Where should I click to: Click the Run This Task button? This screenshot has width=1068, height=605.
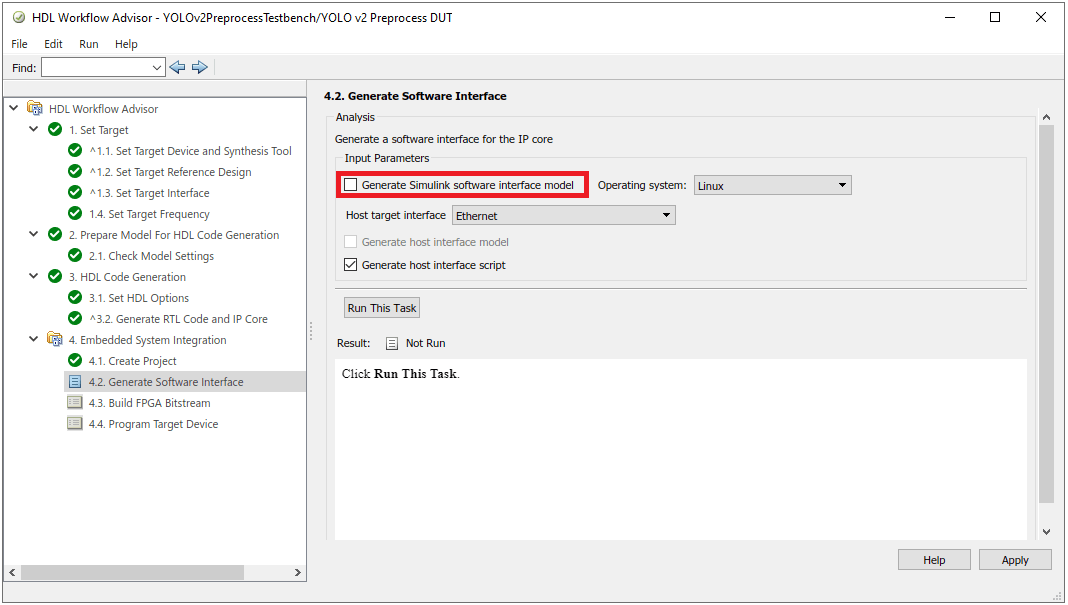tap(381, 308)
